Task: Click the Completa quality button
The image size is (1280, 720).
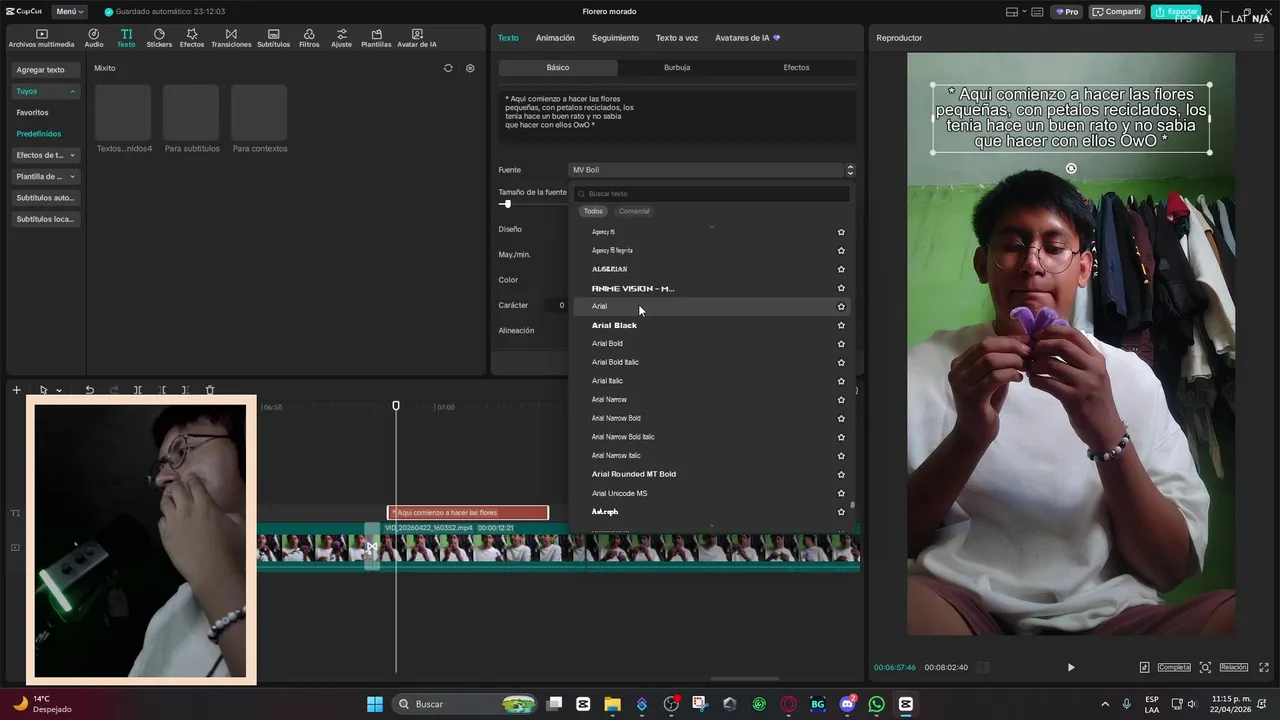Action: pos(1174,667)
